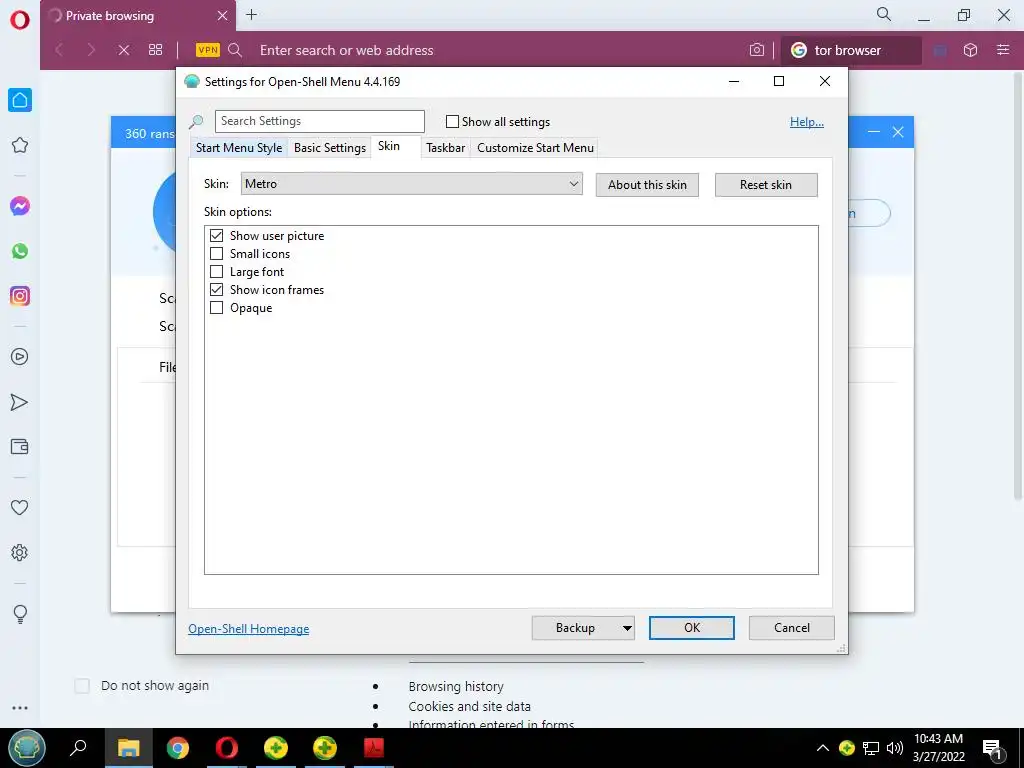Click the tor browser search box
This screenshot has height=768, width=1024.
click(851, 50)
